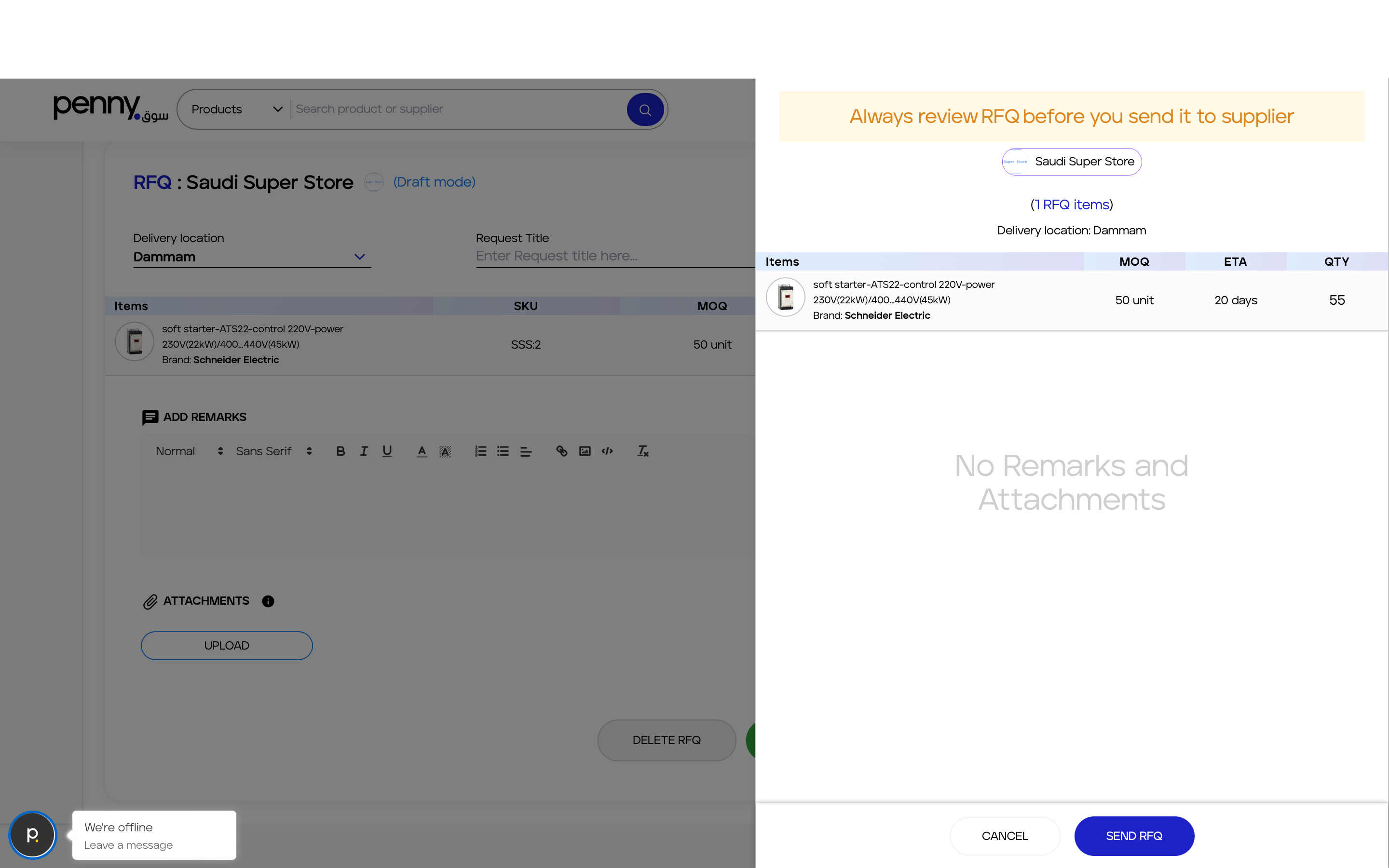This screenshot has height=868, width=1389.
Task: Click the Leave a message chat prompt
Action: tap(128, 845)
